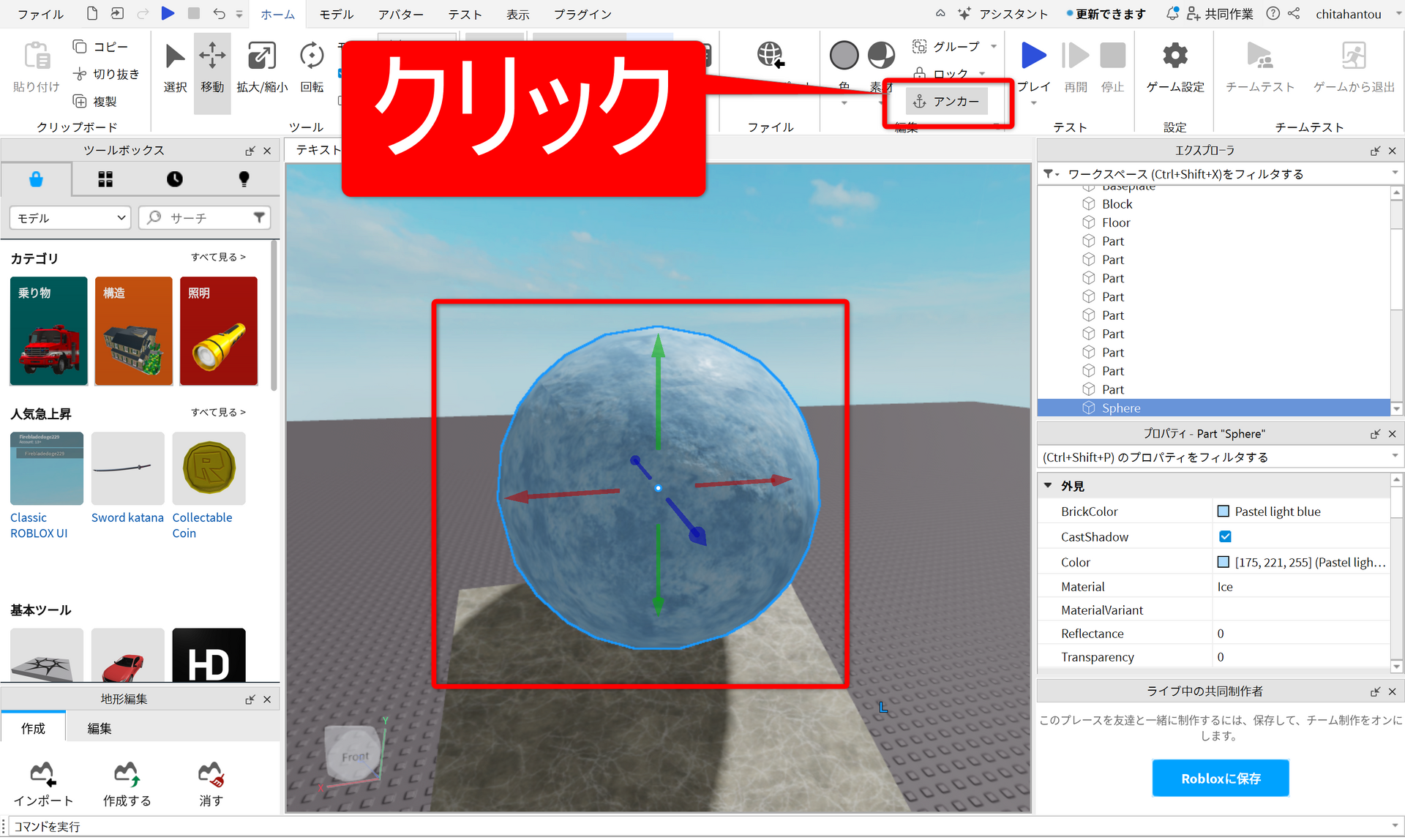Image resolution: width=1405 pixels, height=840 pixels.
Task: Click the blue Play (プレイ) button
Action: click(x=1033, y=56)
